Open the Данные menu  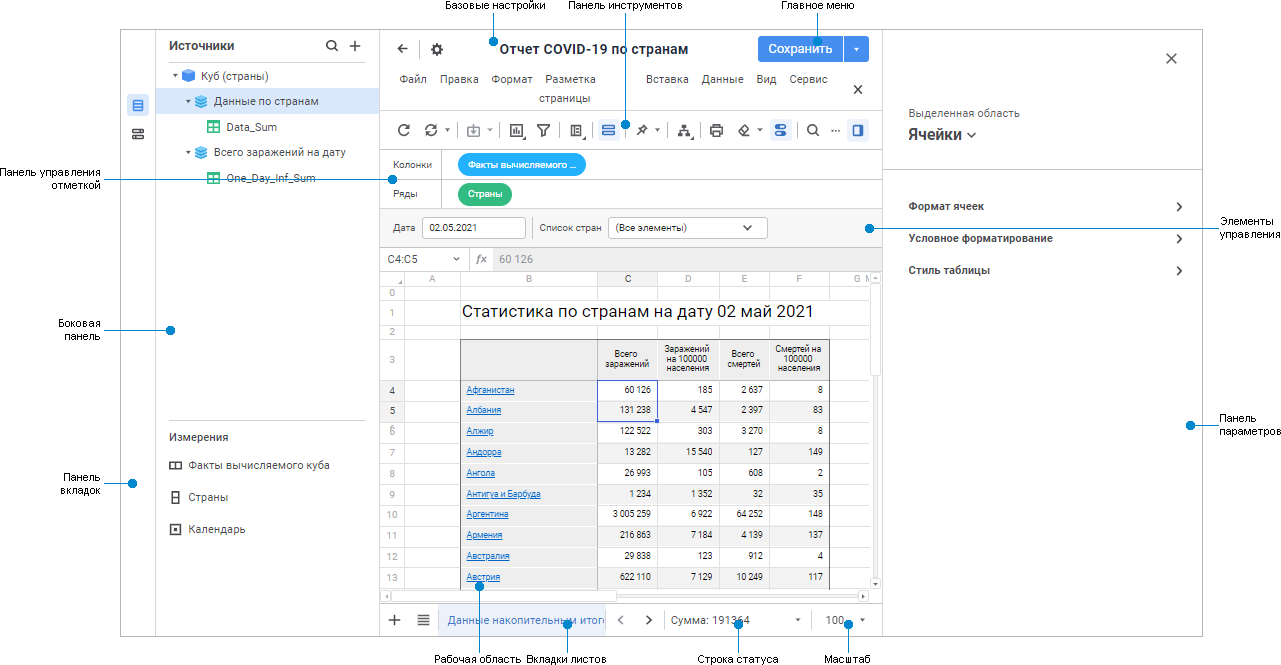click(722, 79)
